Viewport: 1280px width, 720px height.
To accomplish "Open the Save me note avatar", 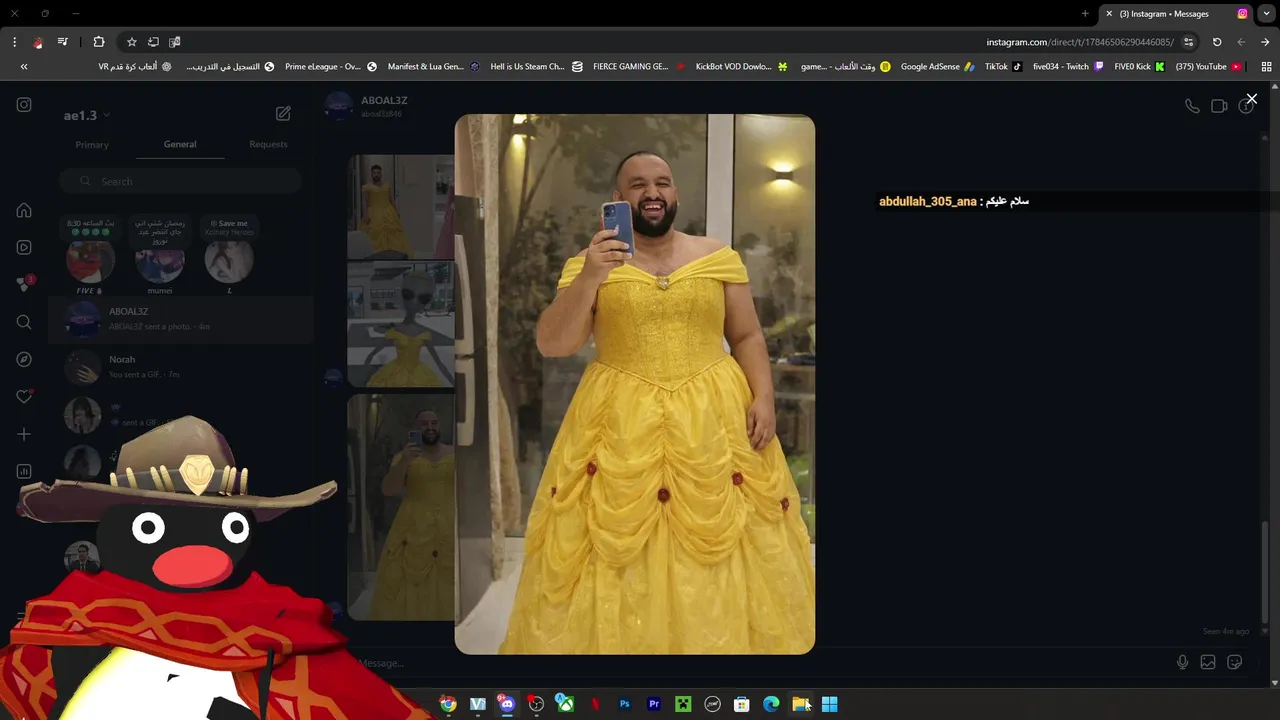I will [x=229, y=261].
